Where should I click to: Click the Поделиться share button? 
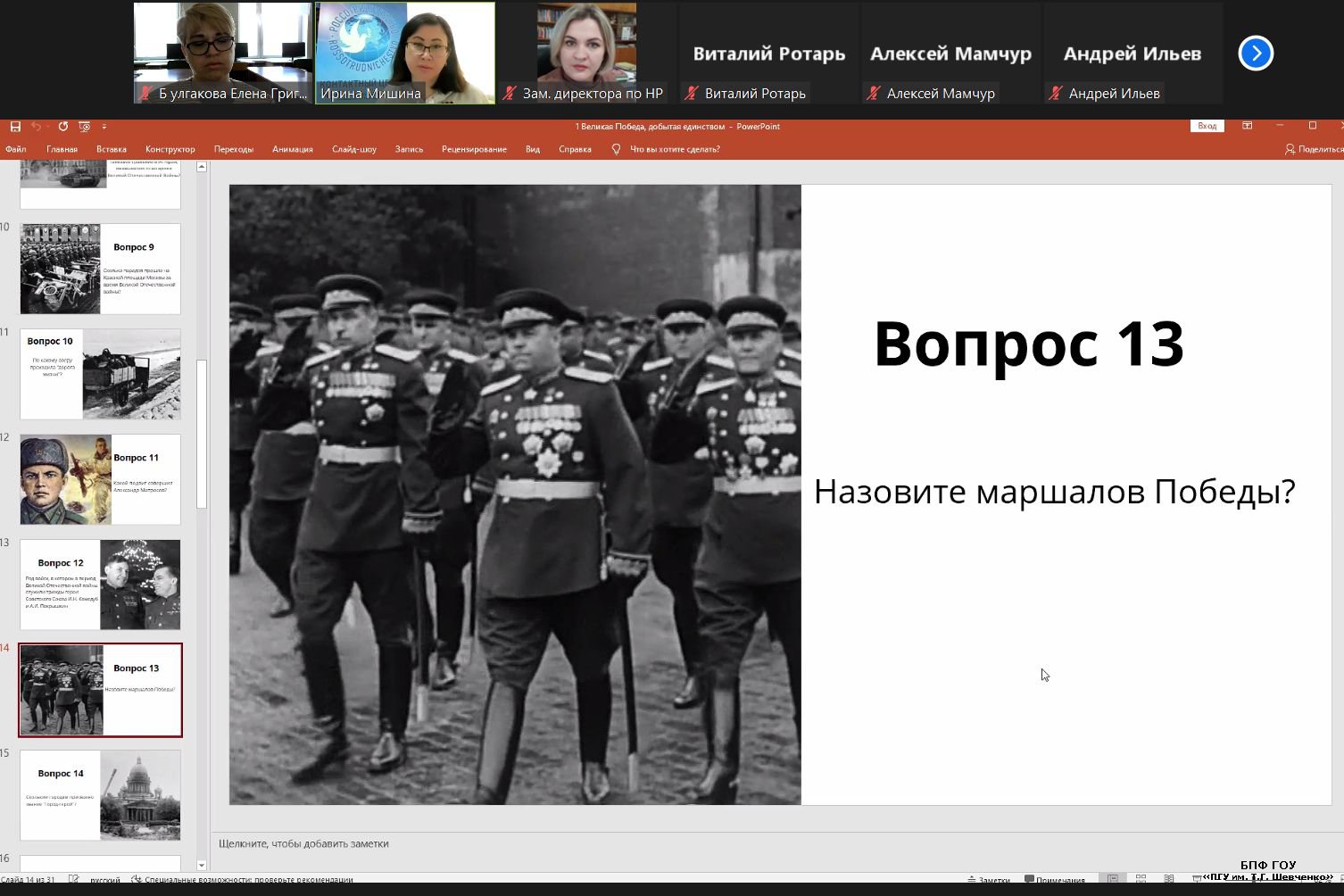[x=1314, y=149]
